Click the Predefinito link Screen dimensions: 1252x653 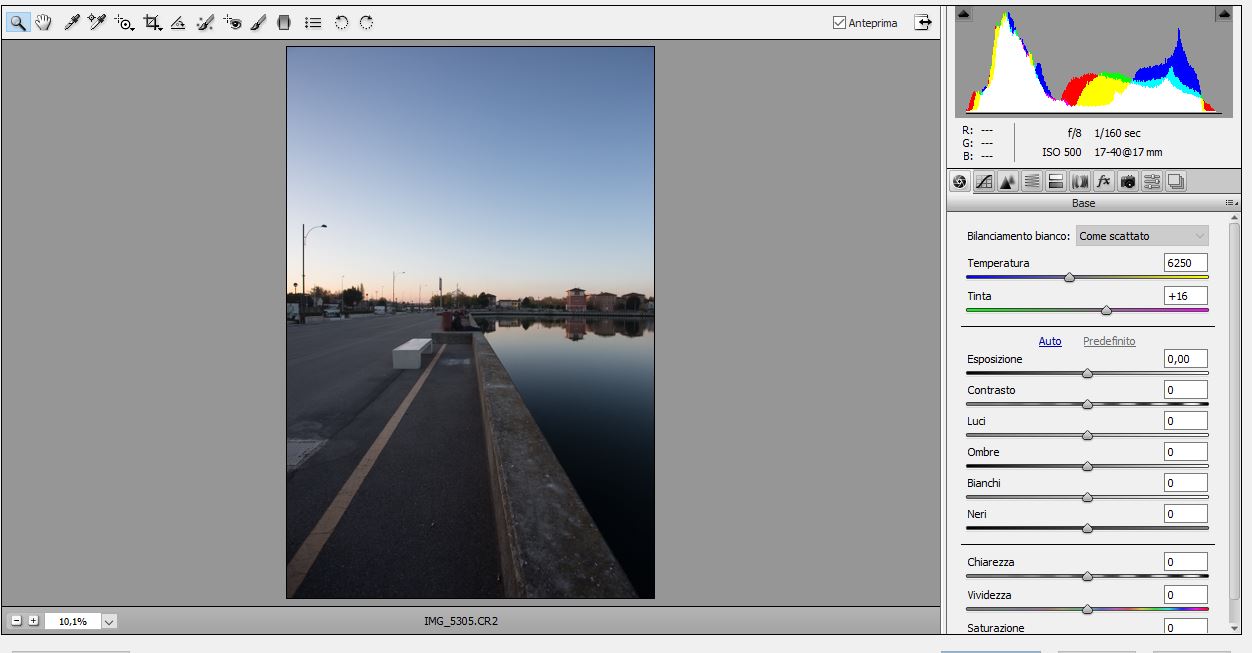tap(1109, 341)
